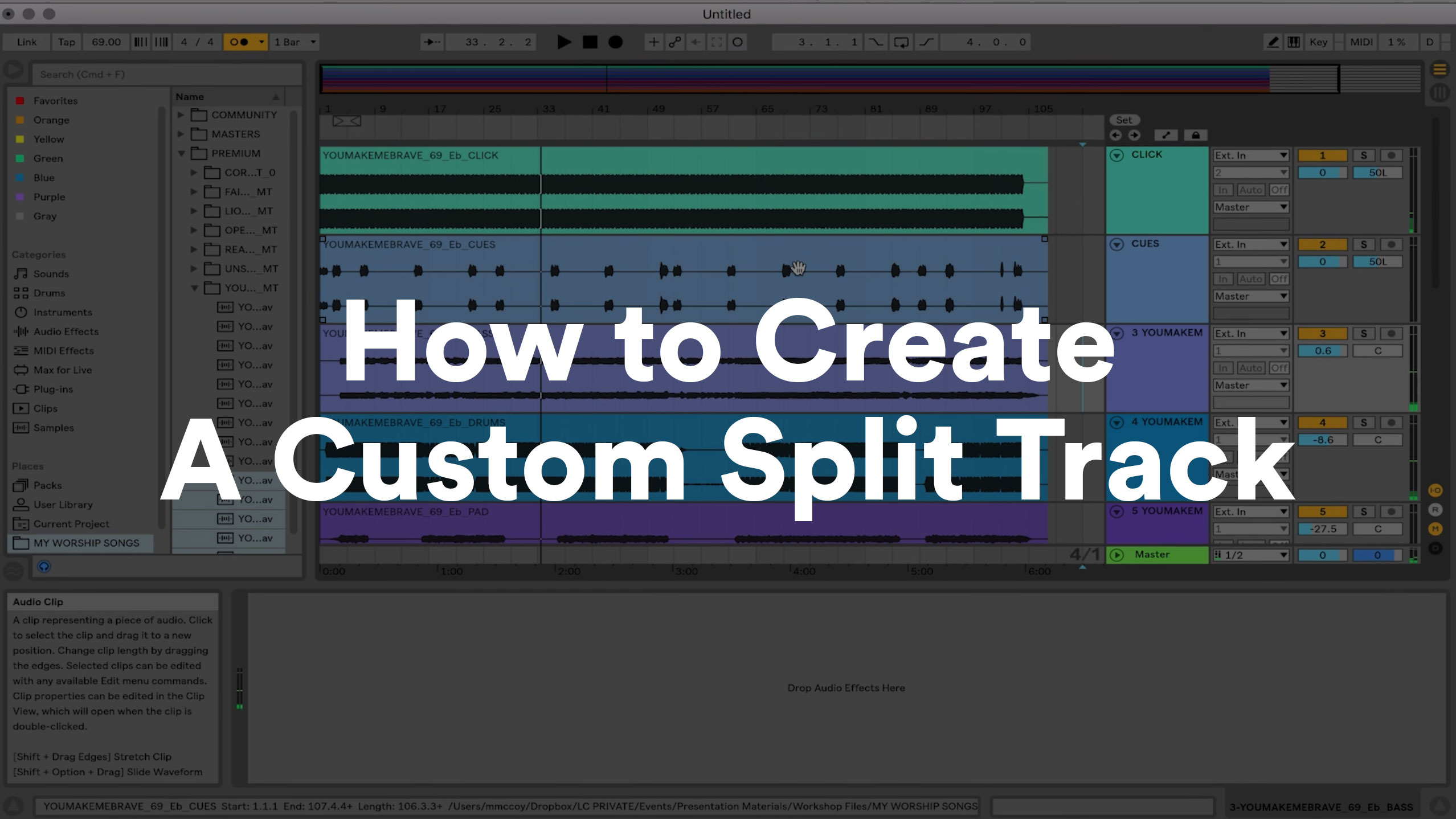
Task: Click the Play button to start playback
Action: (x=563, y=42)
